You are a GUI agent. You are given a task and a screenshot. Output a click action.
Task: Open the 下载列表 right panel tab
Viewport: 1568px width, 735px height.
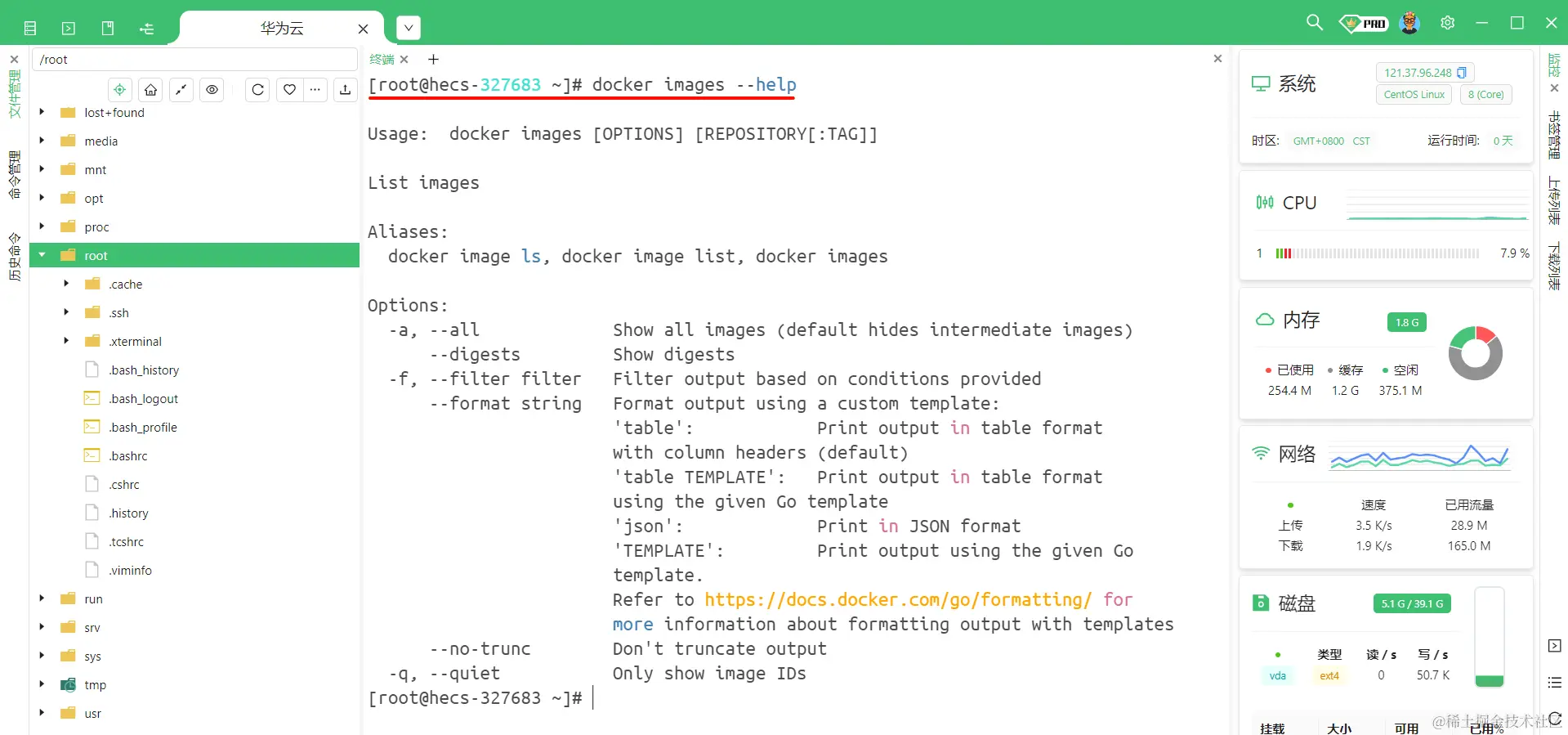coord(1554,267)
